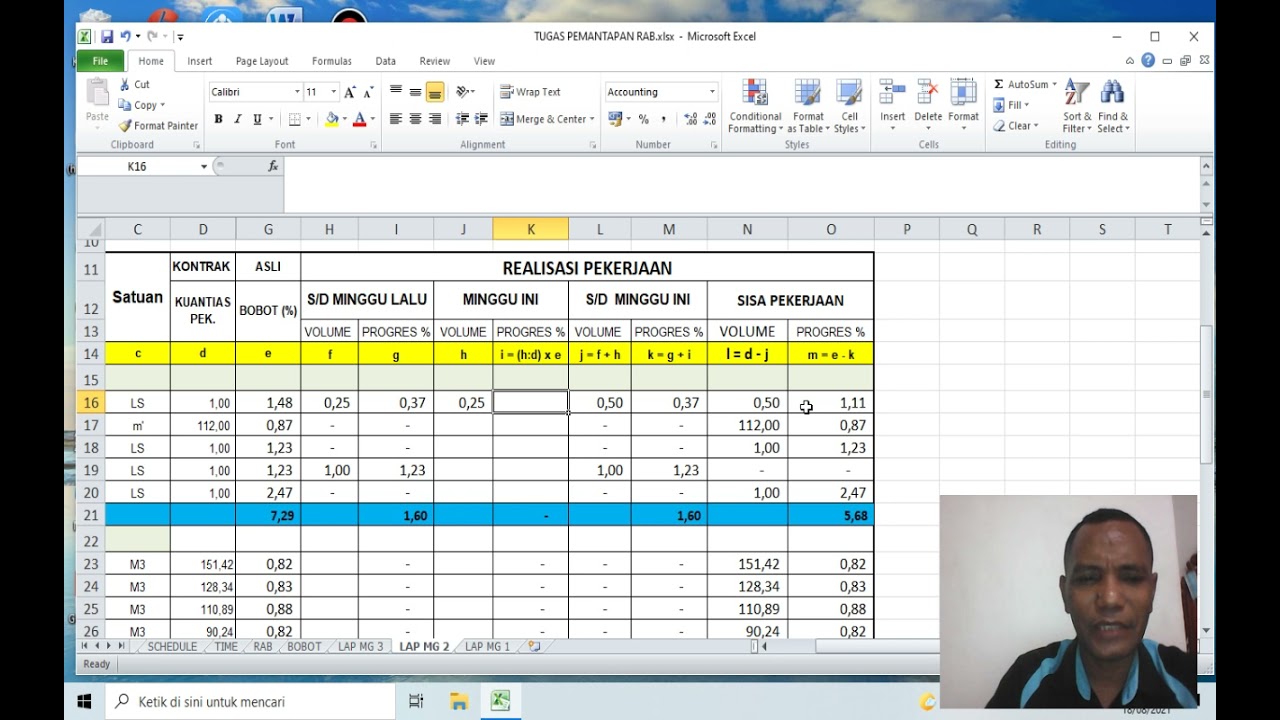1280x720 pixels.
Task: Increase font size with Grow Font icon
Action: [x=350, y=92]
